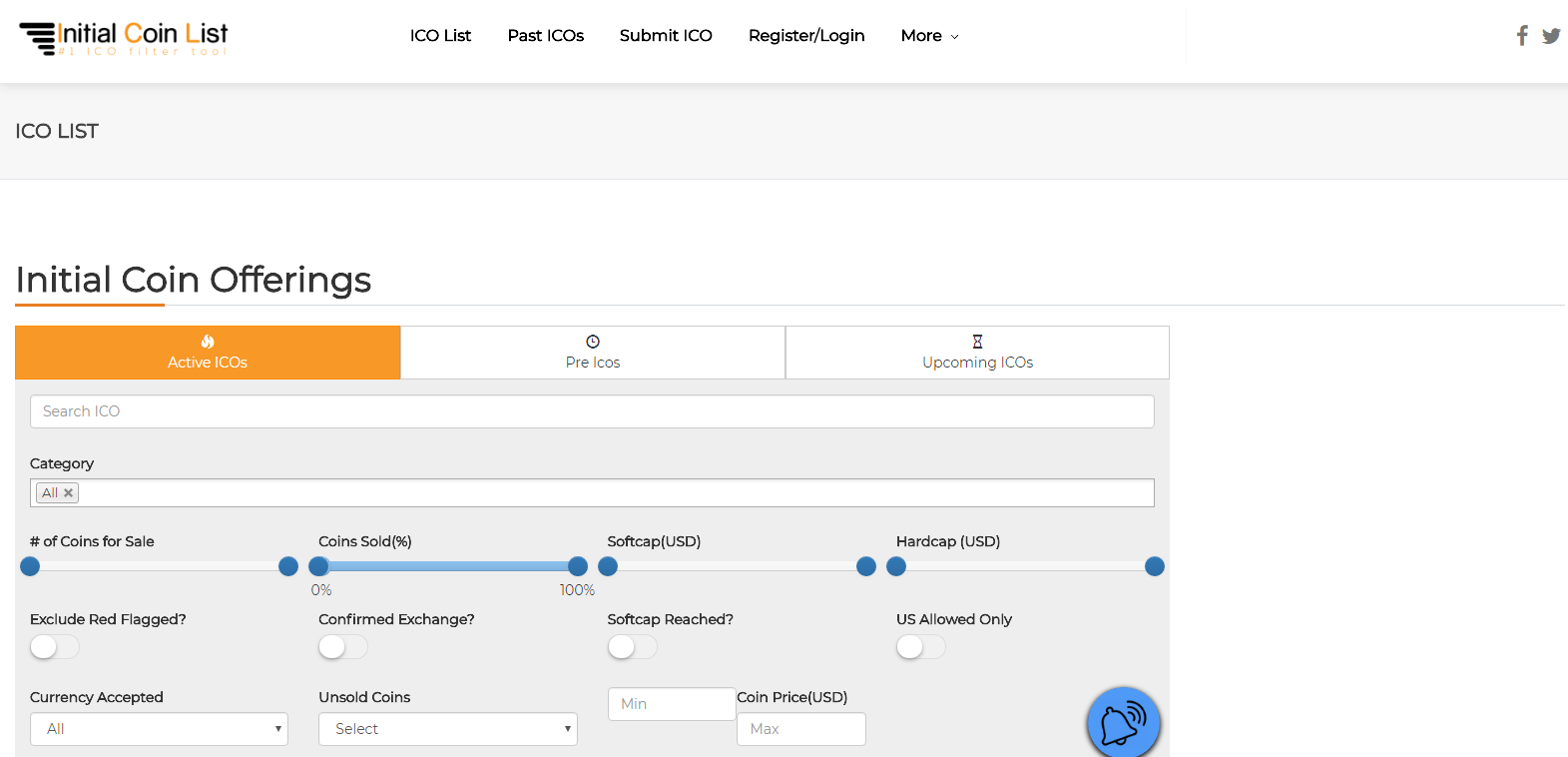Open the Currency Accepted dropdown
Image resolution: width=1568 pixels, height=757 pixels.
pyautogui.click(x=159, y=729)
